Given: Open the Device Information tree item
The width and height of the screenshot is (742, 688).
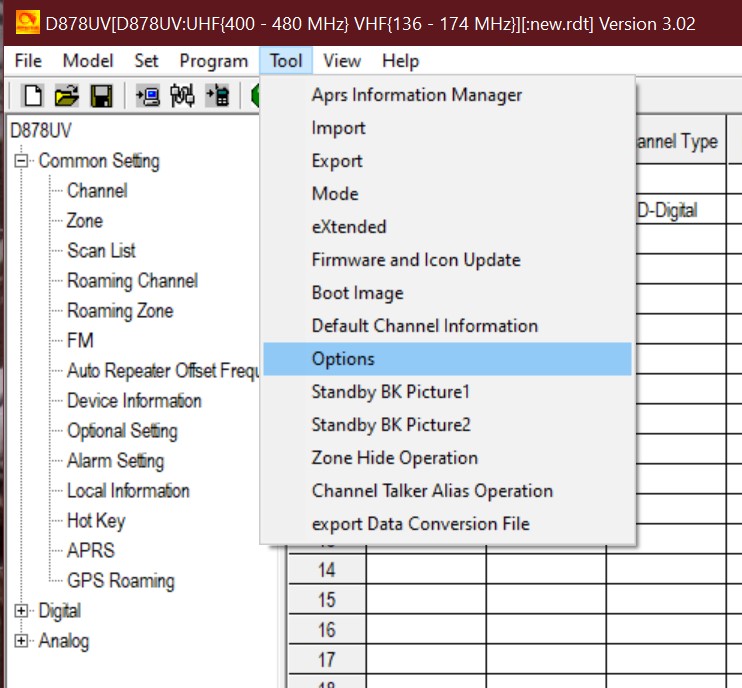Looking at the screenshot, I should click(x=134, y=401).
